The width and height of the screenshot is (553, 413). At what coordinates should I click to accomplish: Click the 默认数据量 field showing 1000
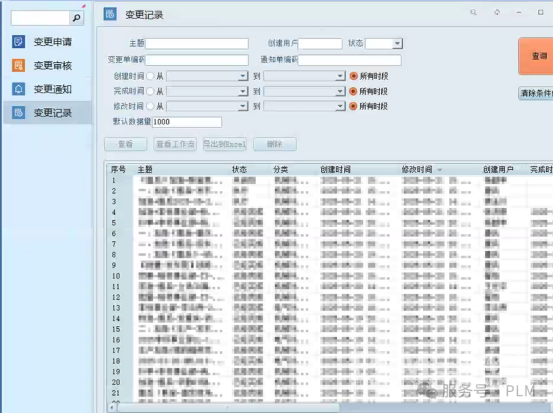coord(187,122)
